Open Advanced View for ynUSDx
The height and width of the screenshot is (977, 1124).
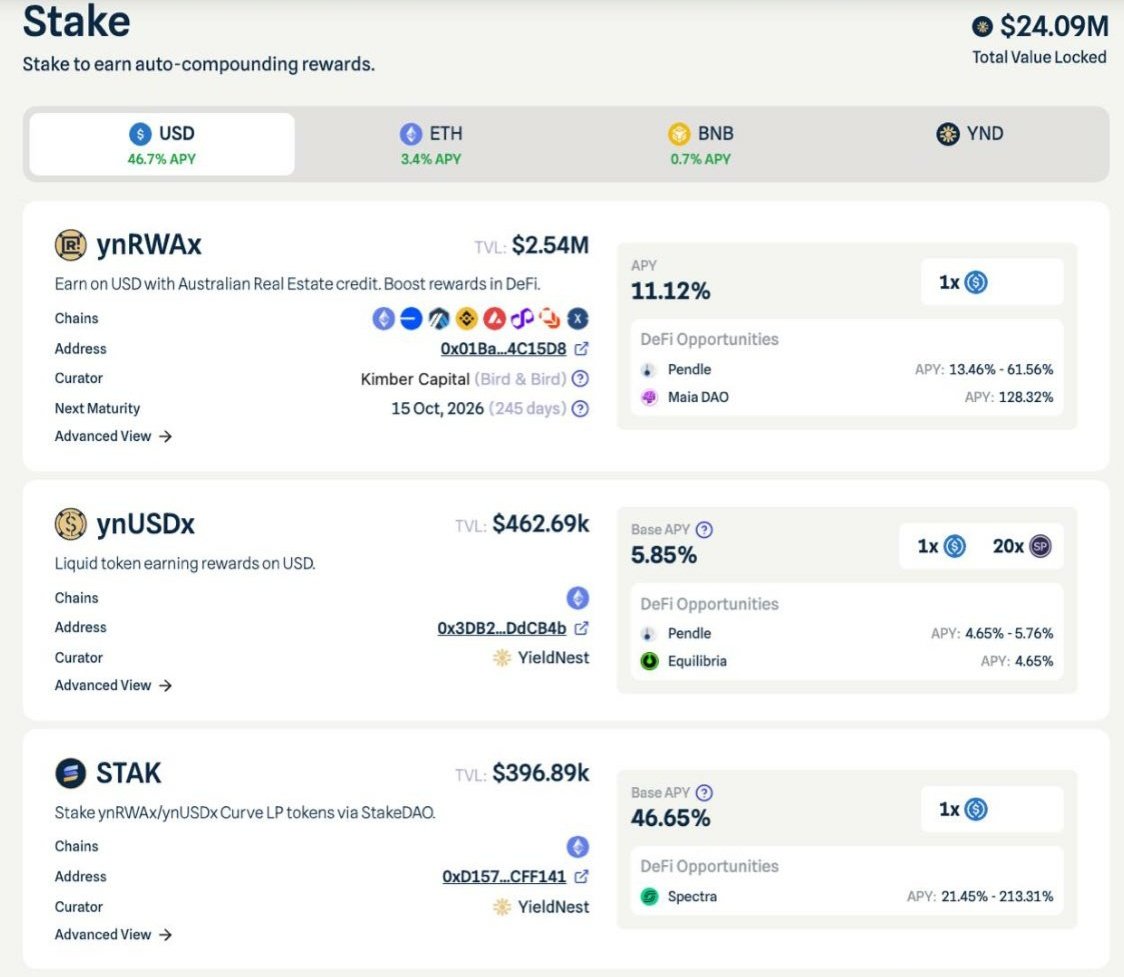pos(113,685)
